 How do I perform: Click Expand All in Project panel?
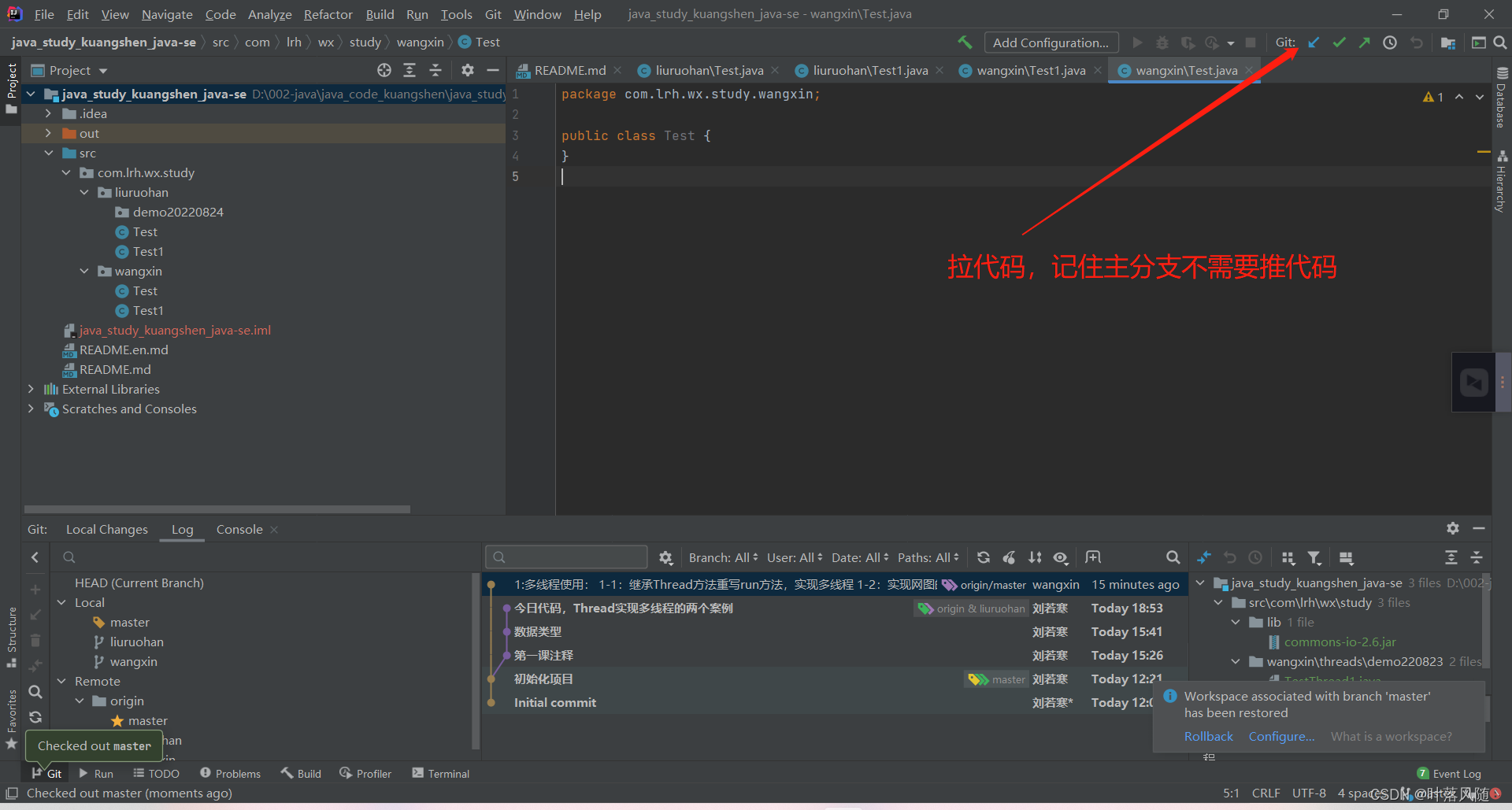click(409, 70)
